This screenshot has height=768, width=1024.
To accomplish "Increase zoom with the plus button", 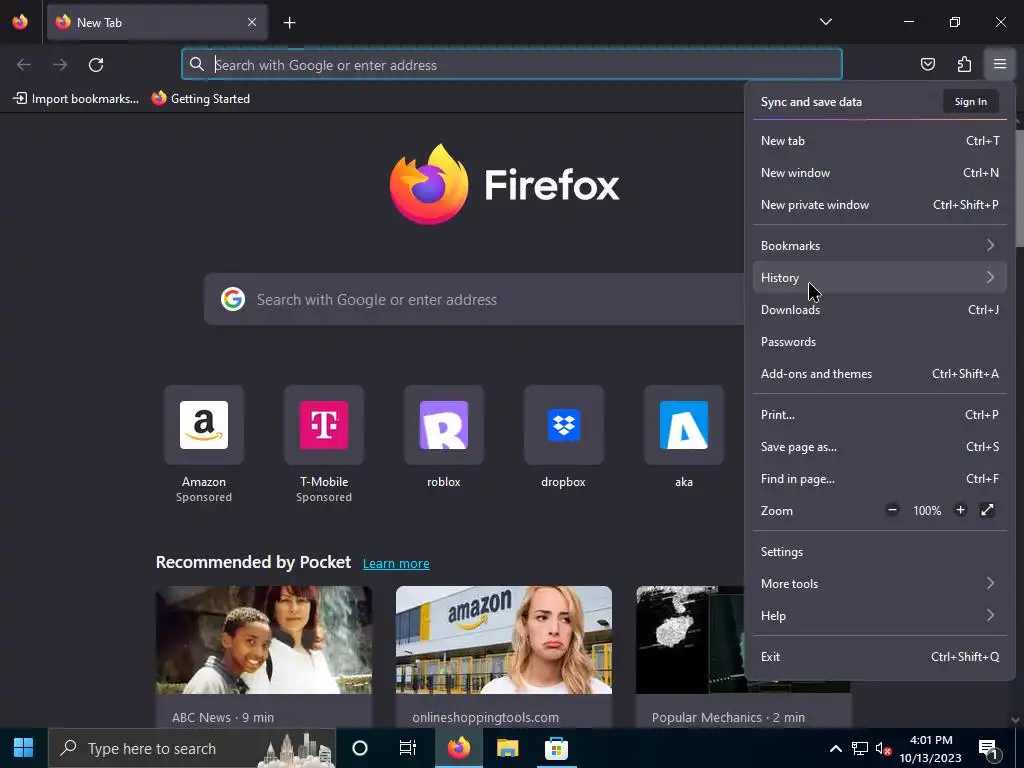I will click(x=960, y=510).
